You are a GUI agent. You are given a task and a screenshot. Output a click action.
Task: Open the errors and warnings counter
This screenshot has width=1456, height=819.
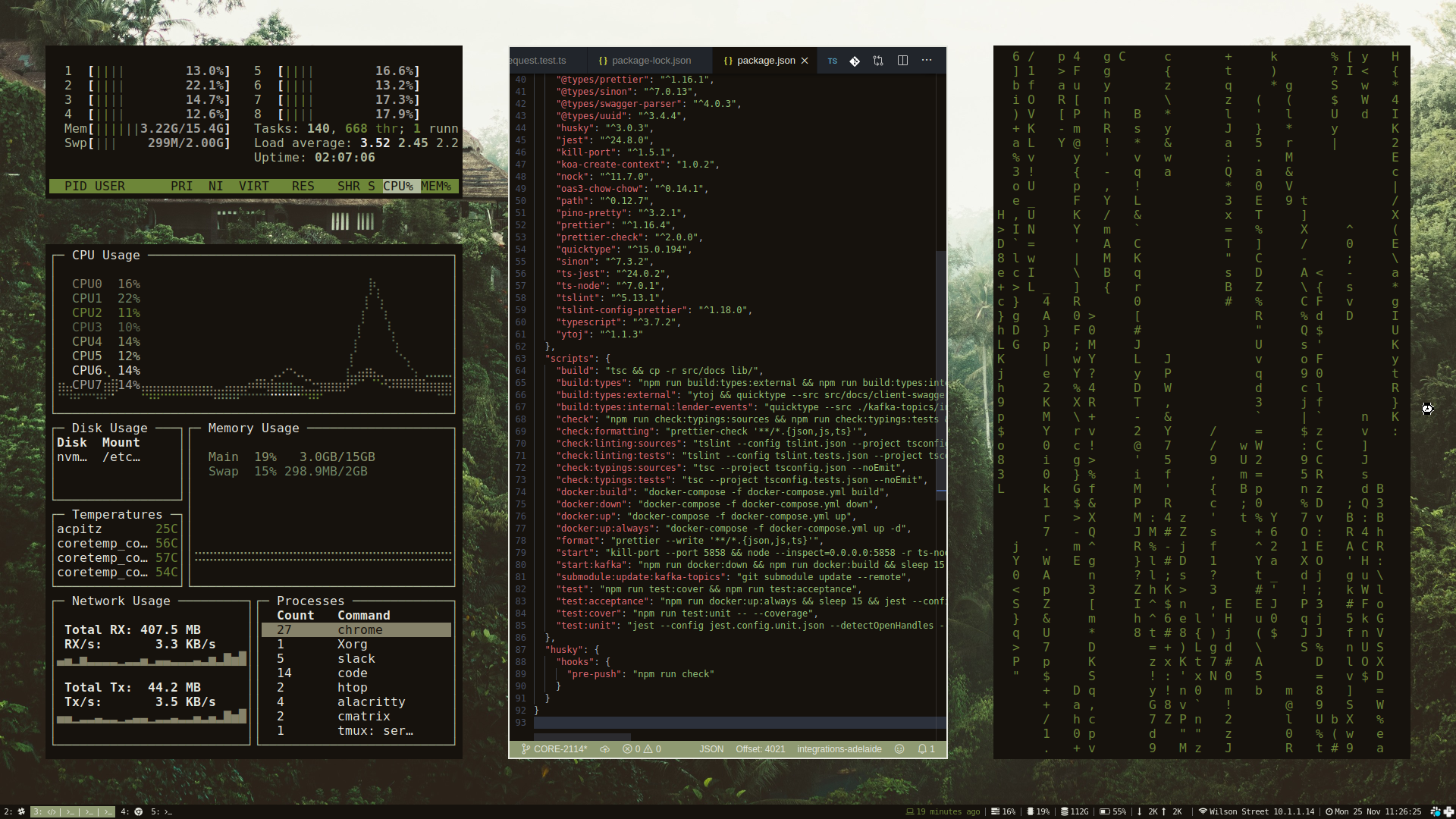click(x=642, y=748)
